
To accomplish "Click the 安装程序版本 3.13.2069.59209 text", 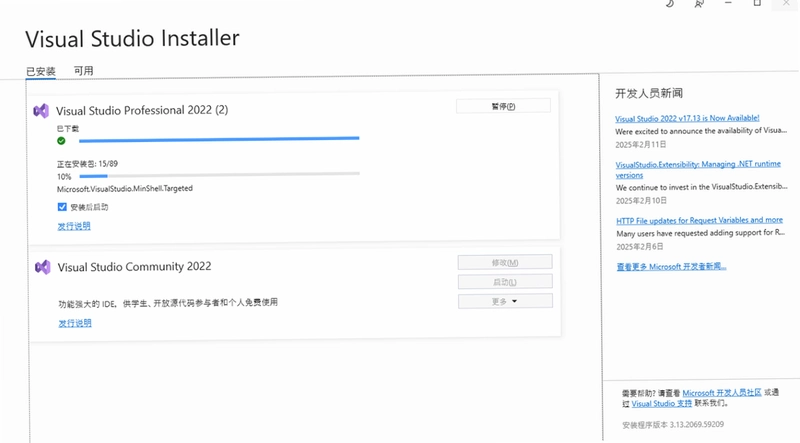I will pos(673,425).
